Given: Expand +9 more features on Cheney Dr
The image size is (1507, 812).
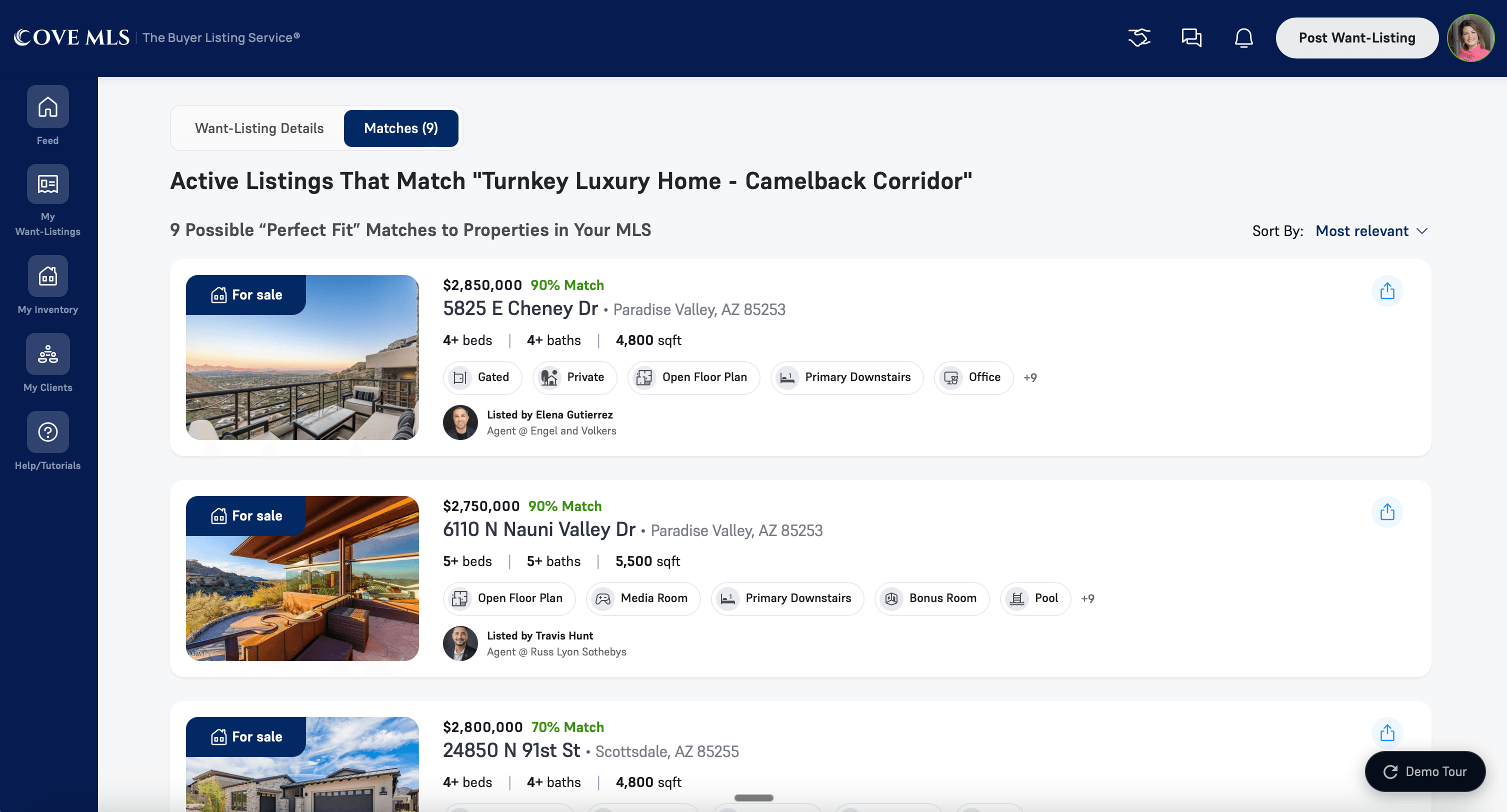Looking at the screenshot, I should (x=1029, y=377).
